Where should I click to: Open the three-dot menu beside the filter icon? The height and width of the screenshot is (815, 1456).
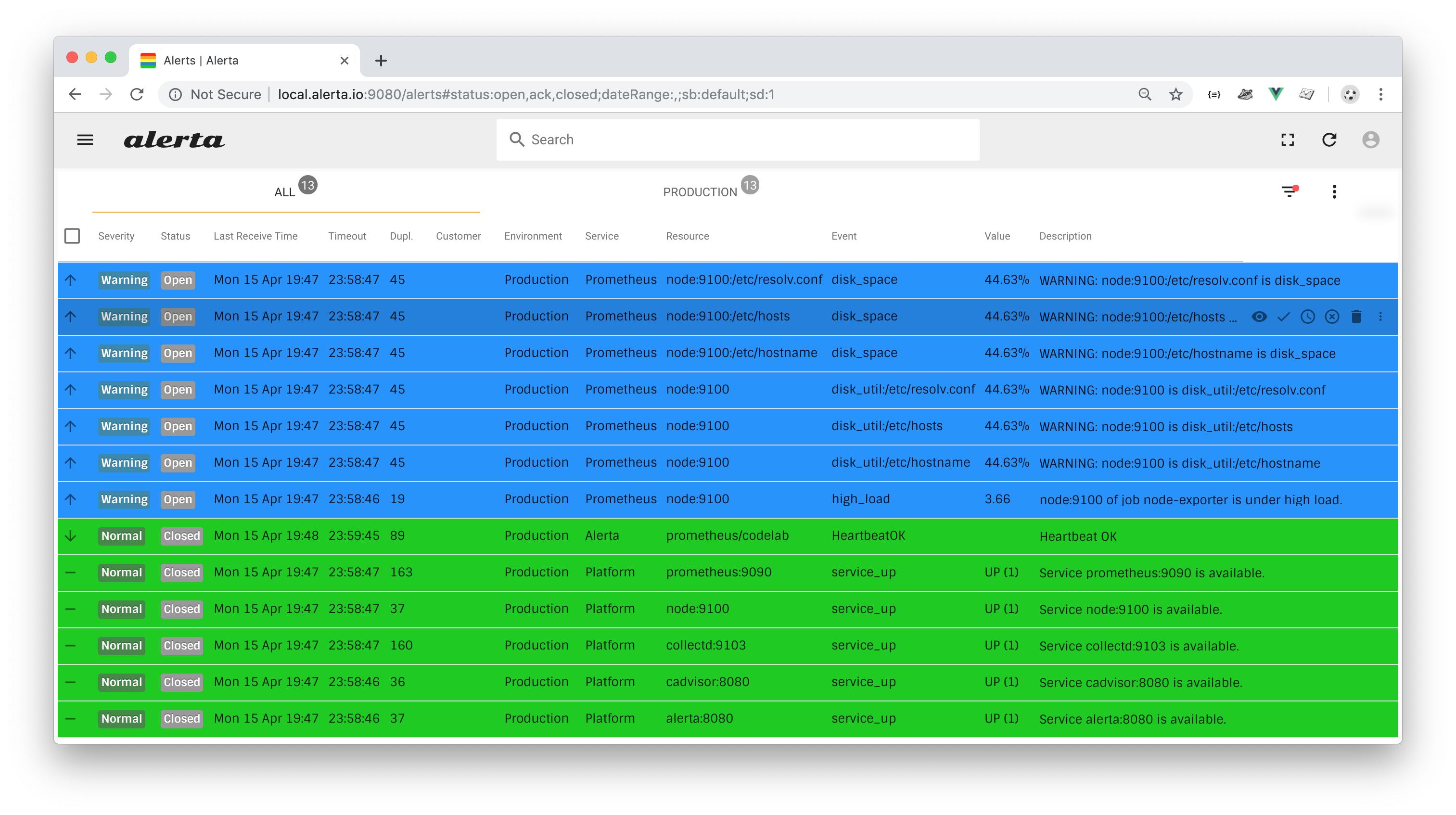[1334, 191]
